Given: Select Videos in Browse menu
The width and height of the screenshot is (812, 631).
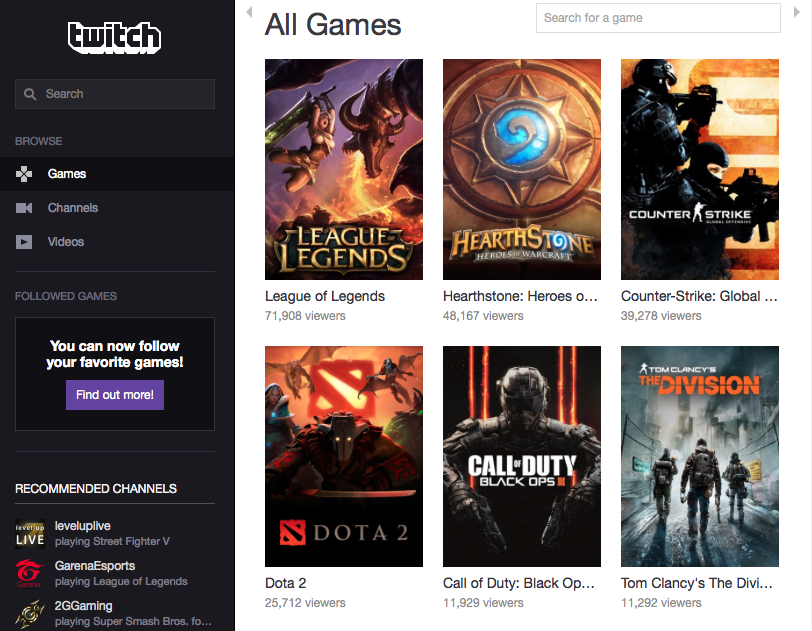Looking at the screenshot, I should click(117, 242).
